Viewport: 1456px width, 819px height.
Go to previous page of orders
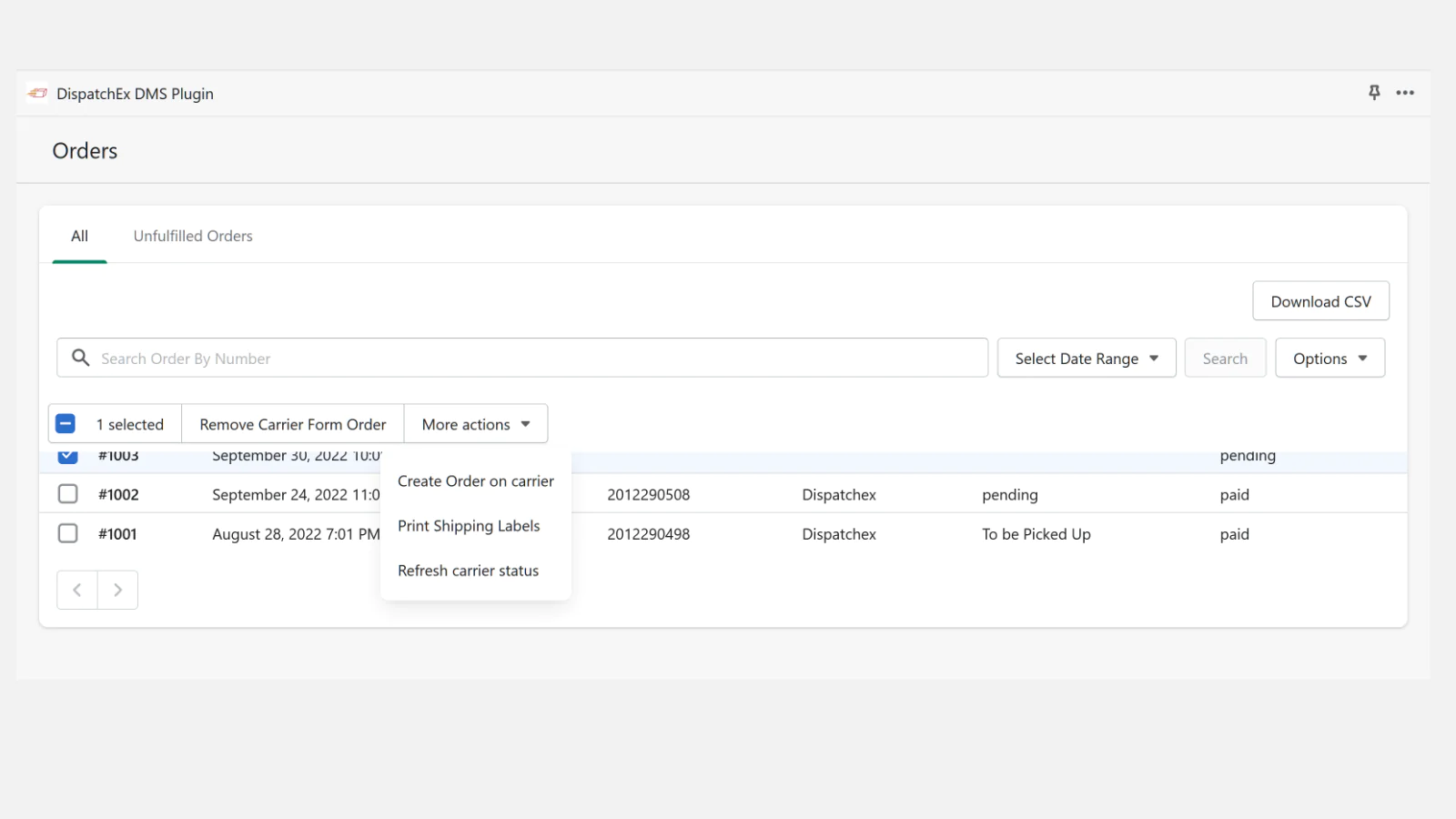click(x=77, y=590)
